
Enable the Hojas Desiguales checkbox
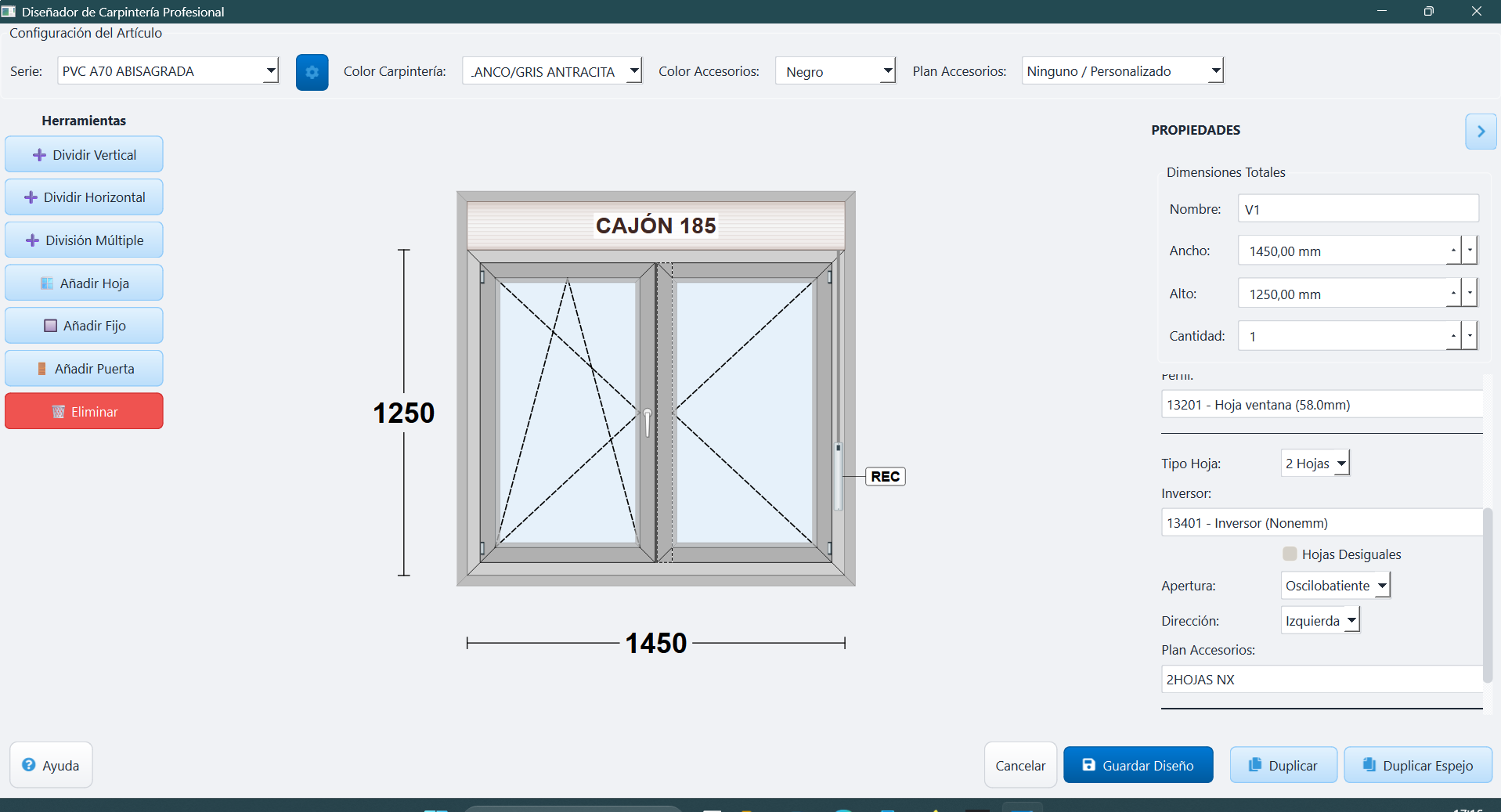[x=1290, y=554]
